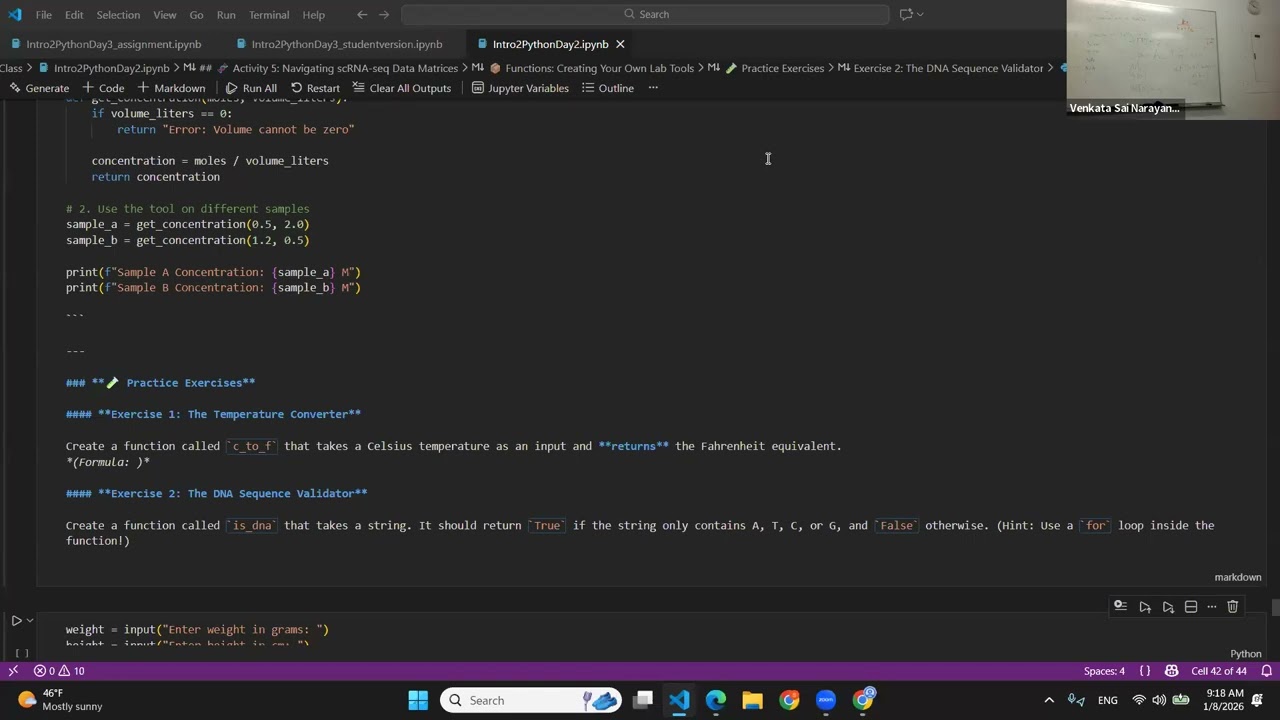The width and height of the screenshot is (1280, 720).
Task: Run All notebook cells
Action: tap(251, 88)
